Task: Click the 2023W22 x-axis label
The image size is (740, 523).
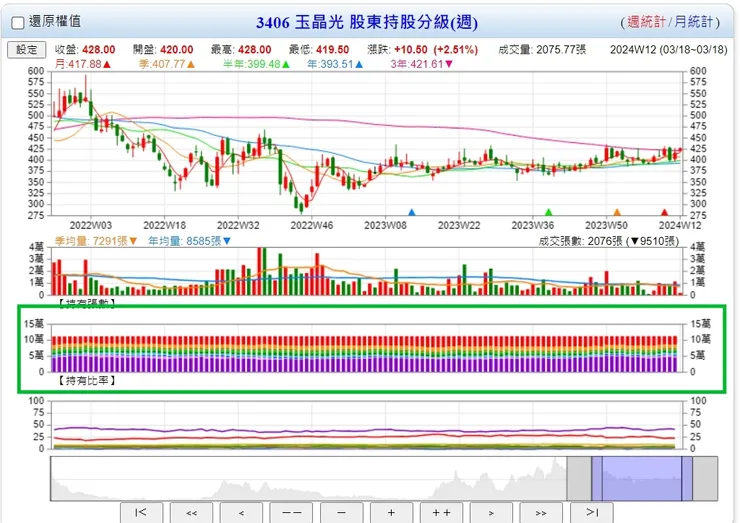Action: 459,225
